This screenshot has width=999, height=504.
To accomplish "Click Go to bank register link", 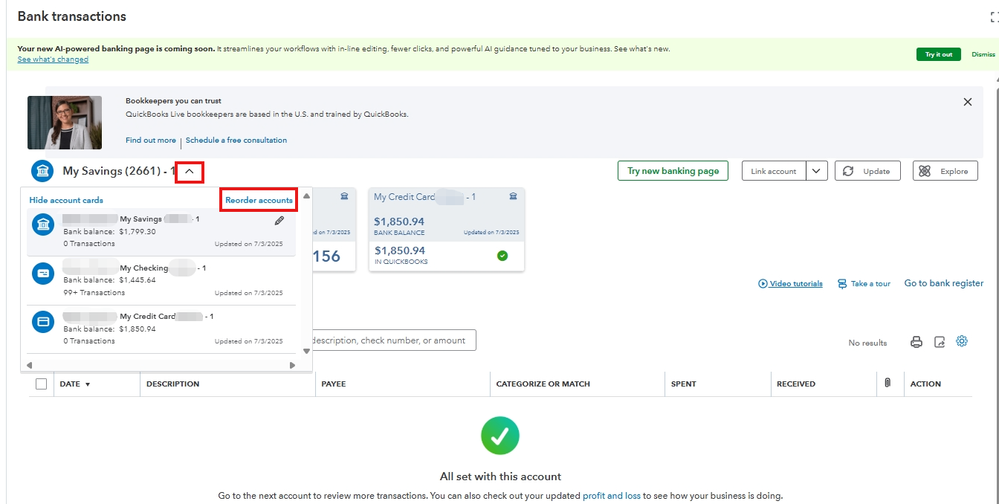I will (944, 283).
